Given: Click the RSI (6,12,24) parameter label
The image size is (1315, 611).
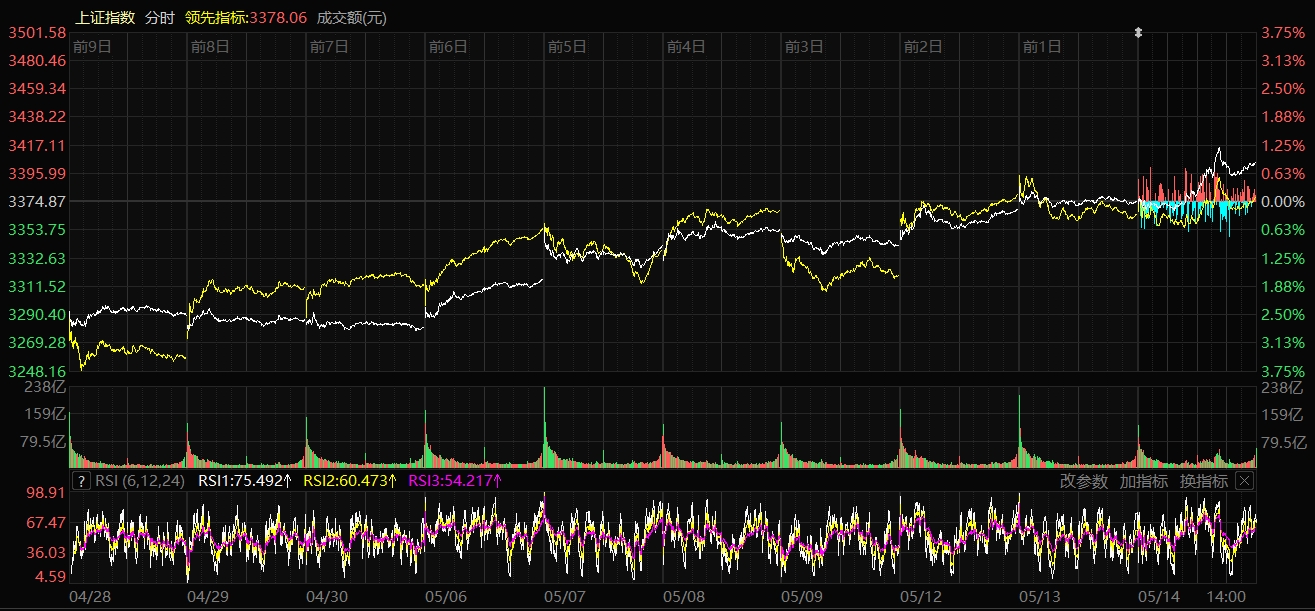Looking at the screenshot, I should click(142, 481).
